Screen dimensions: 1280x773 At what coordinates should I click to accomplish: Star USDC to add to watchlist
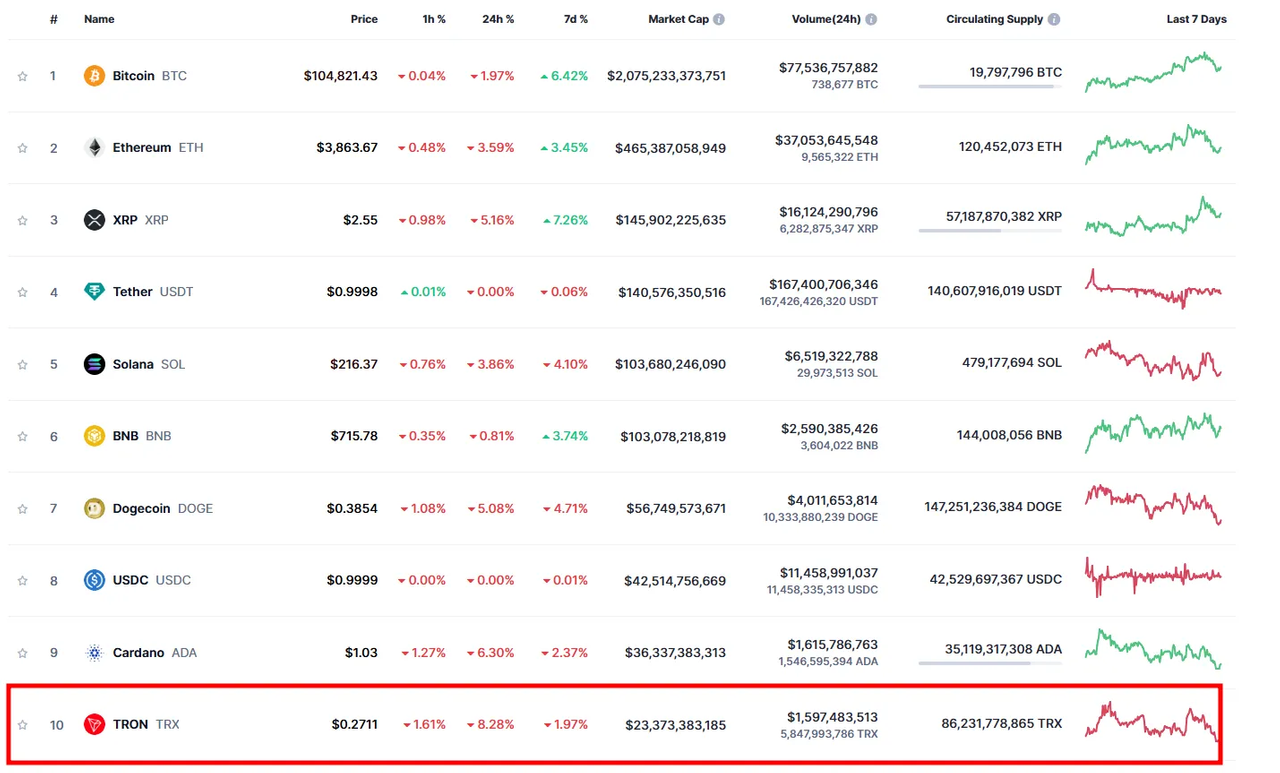point(22,580)
